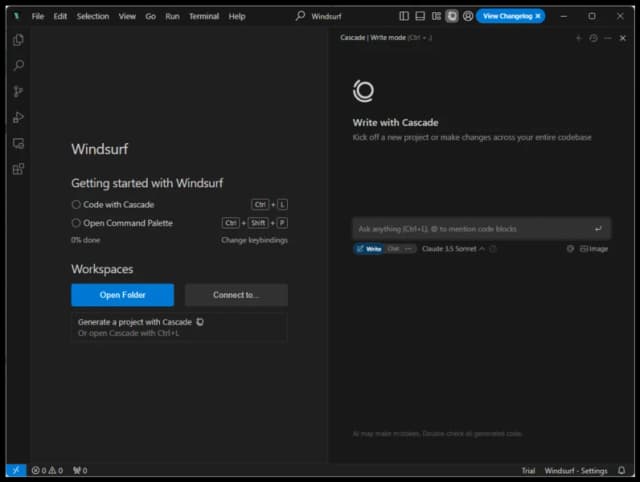The width and height of the screenshot is (640, 482).
Task: Click the Windsurf search box in title bar
Action: tap(319, 16)
